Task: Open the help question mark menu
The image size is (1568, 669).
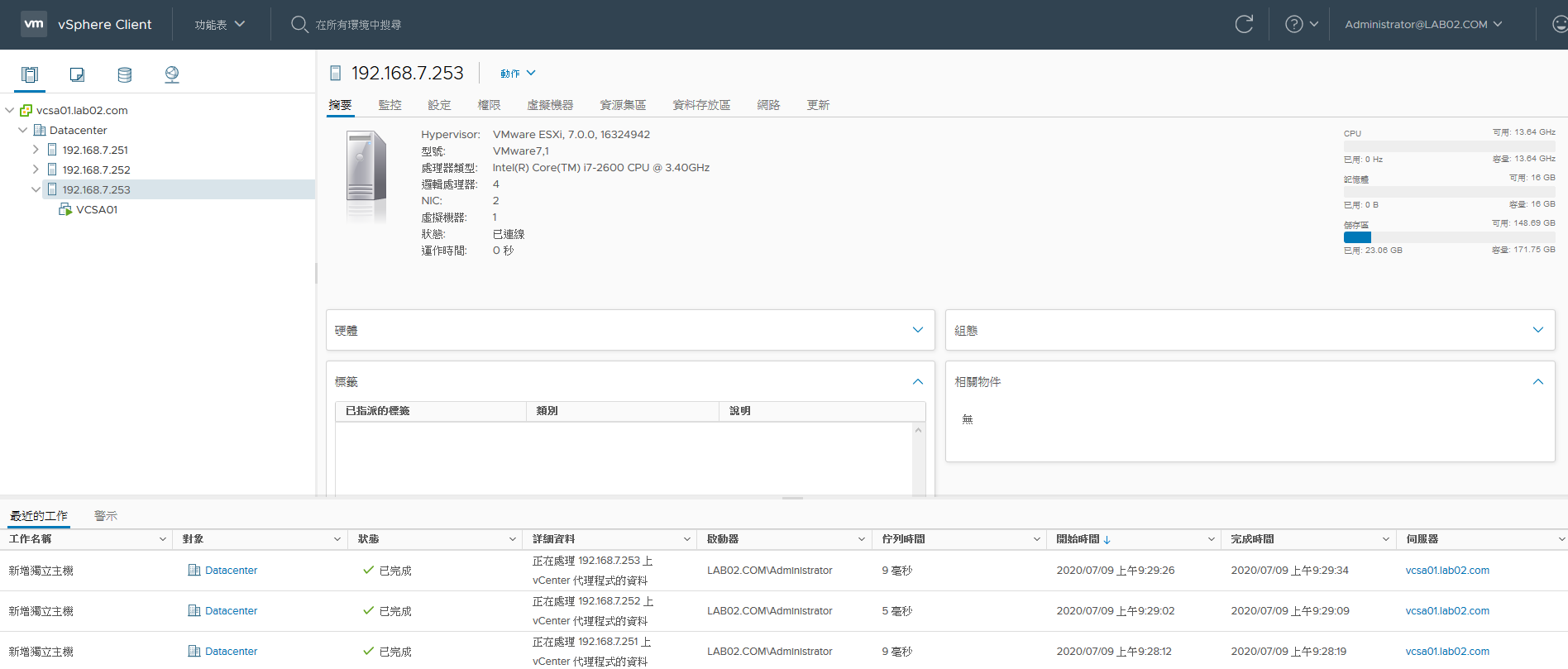Action: (1302, 24)
